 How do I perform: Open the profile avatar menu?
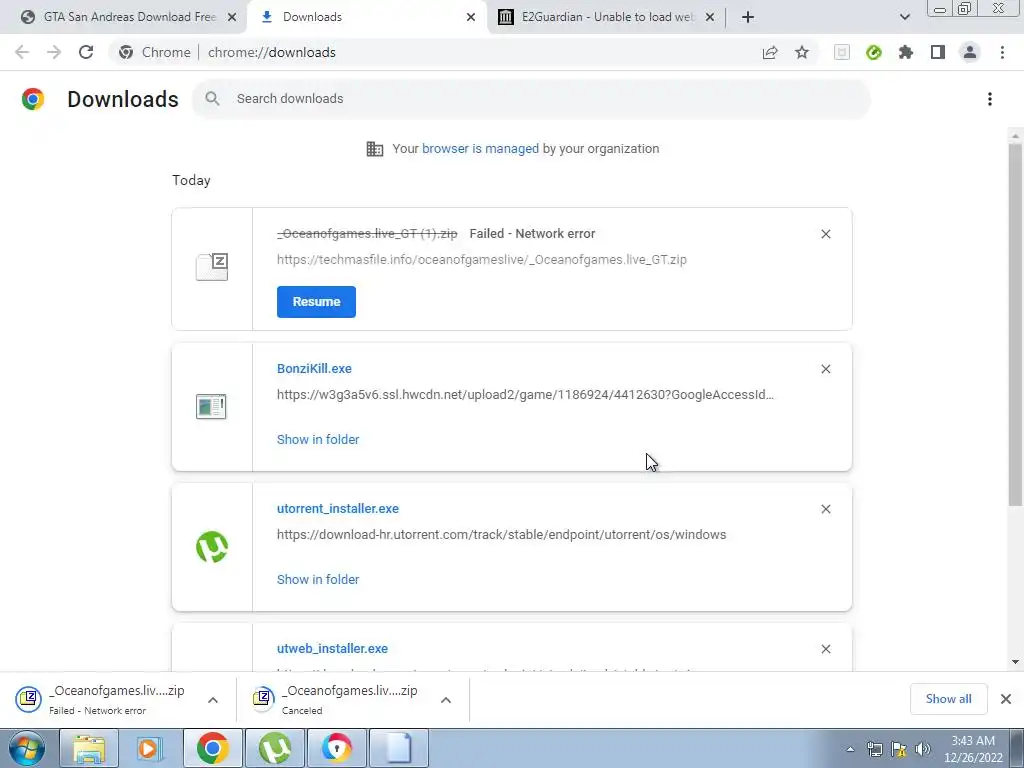970,52
